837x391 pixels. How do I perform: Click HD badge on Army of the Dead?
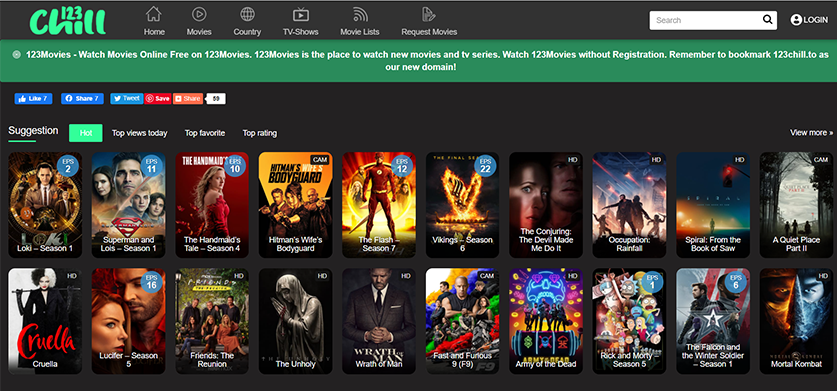coord(573,276)
